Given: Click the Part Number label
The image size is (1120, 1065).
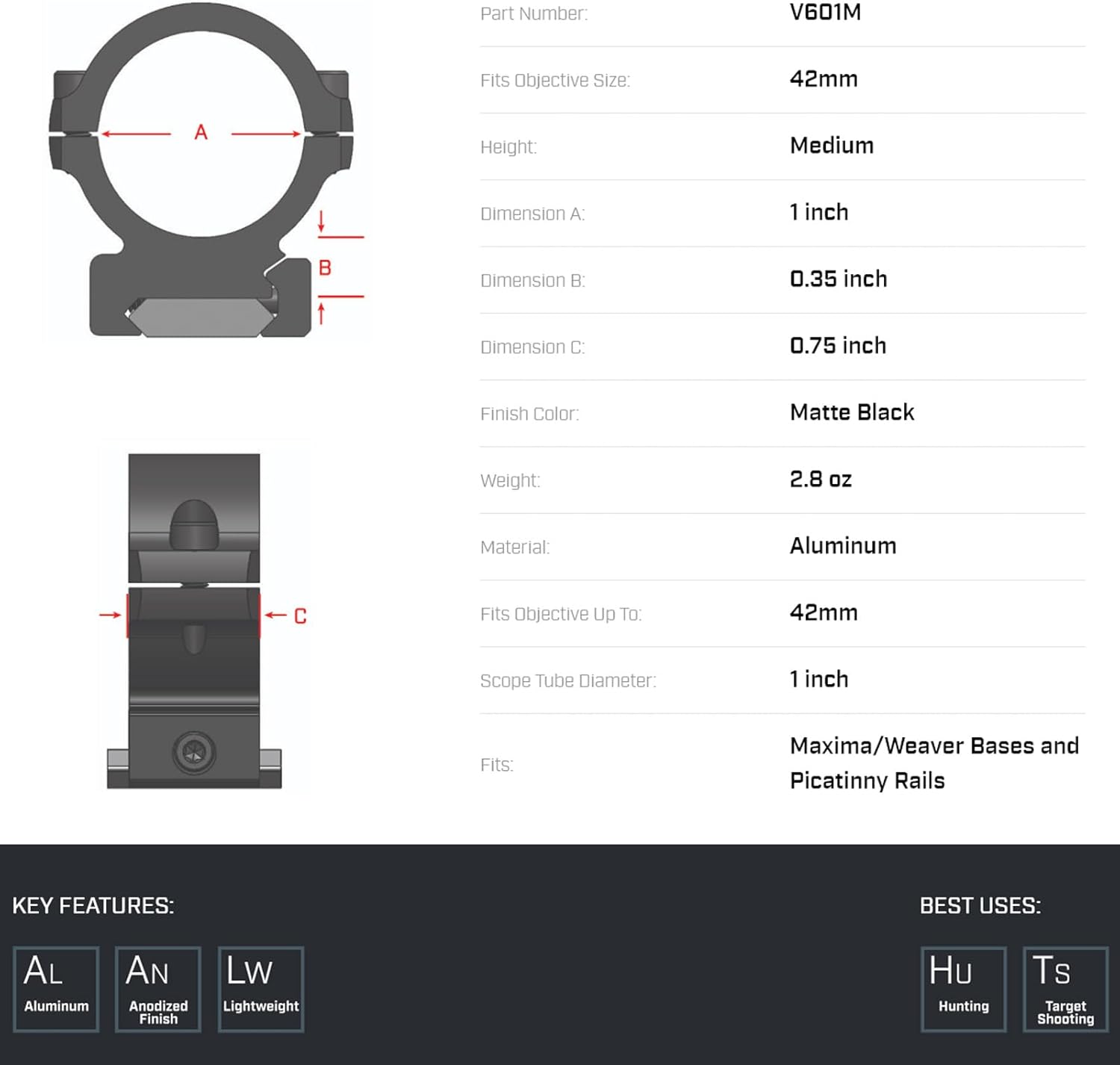Looking at the screenshot, I should 534,13.
